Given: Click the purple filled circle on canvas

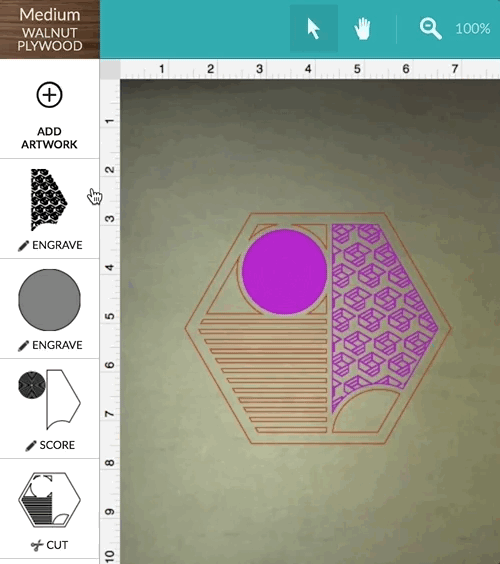Looking at the screenshot, I should click(x=284, y=272).
